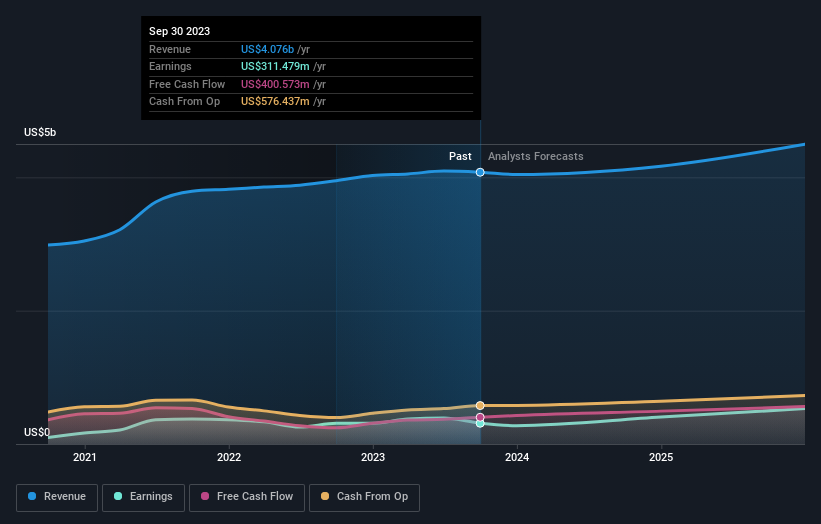Click the 2023 x-axis label

point(373,457)
